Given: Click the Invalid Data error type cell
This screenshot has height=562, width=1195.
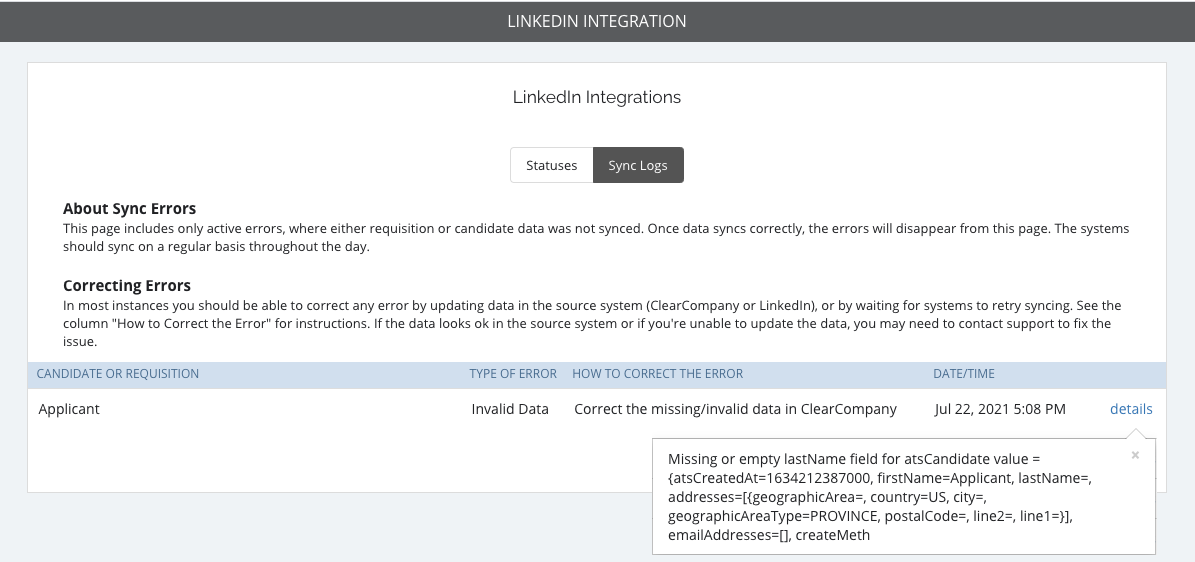Looking at the screenshot, I should click(510, 409).
